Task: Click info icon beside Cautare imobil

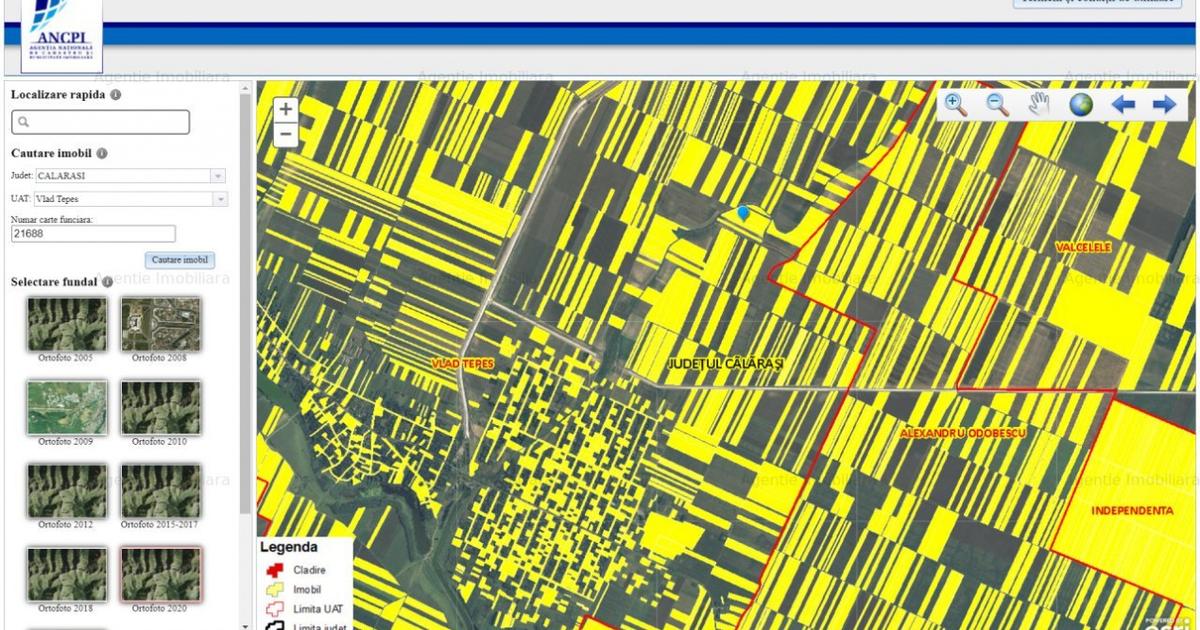Action: pos(102,154)
